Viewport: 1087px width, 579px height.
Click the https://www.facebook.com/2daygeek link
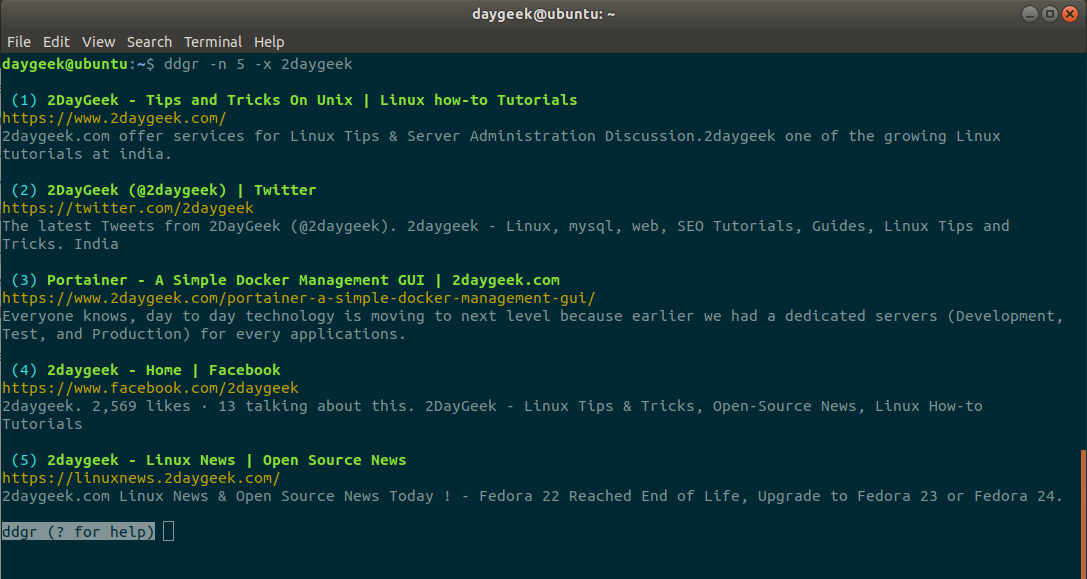point(150,388)
